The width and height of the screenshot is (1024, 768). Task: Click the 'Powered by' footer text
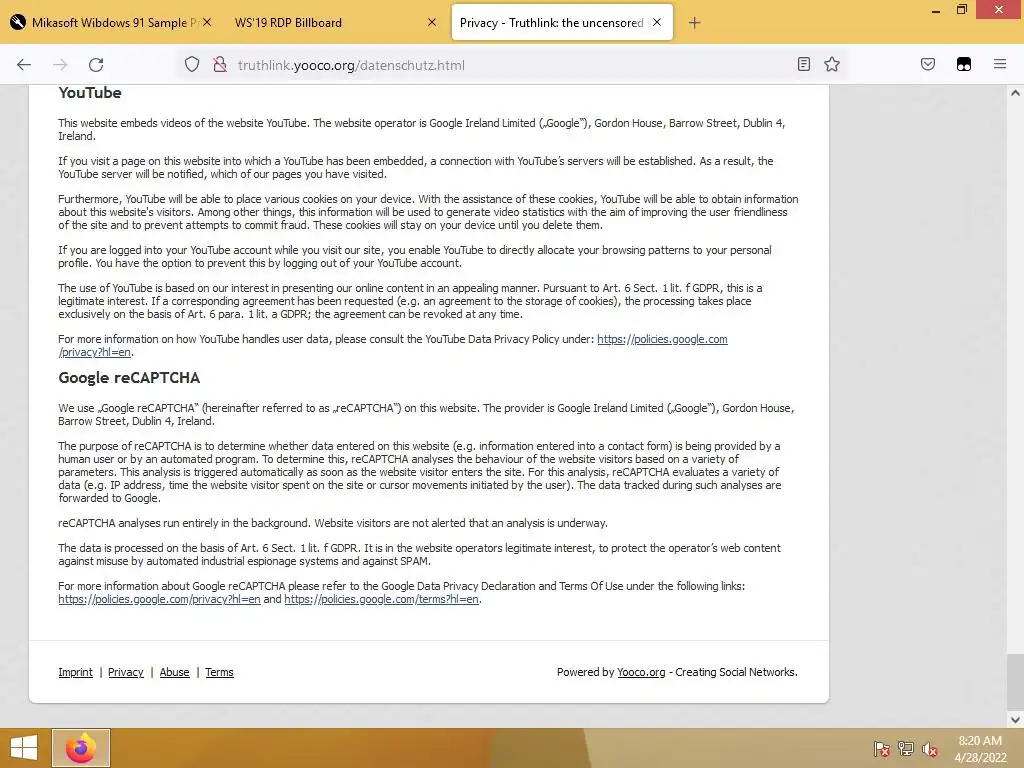coord(585,672)
